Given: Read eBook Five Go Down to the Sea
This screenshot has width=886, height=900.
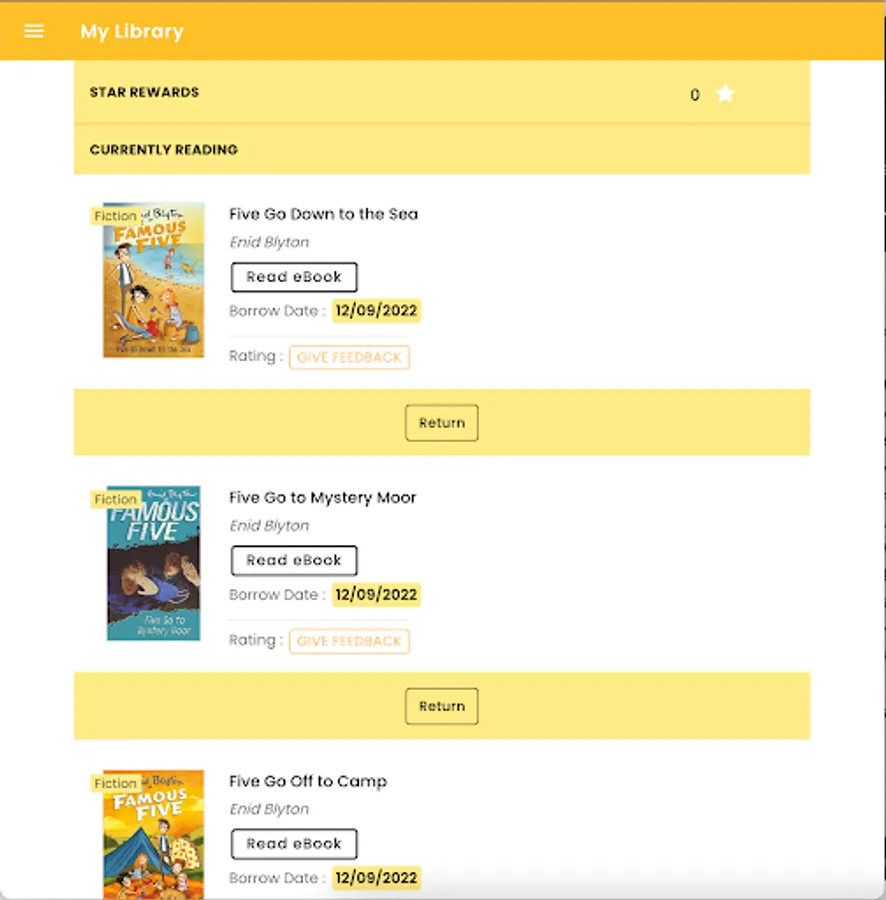Looking at the screenshot, I should click(x=294, y=277).
